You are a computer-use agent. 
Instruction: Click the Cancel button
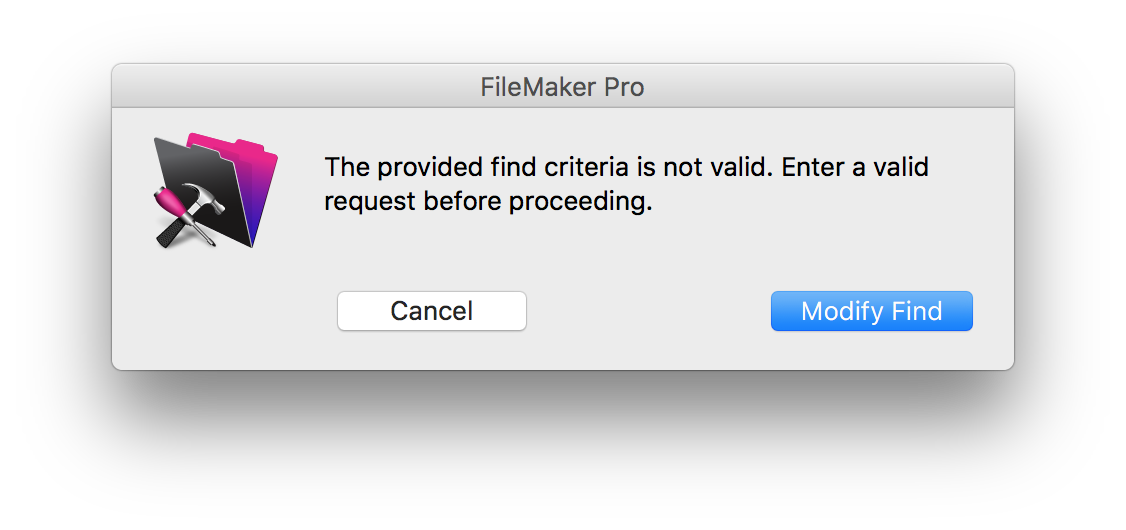pyautogui.click(x=431, y=311)
